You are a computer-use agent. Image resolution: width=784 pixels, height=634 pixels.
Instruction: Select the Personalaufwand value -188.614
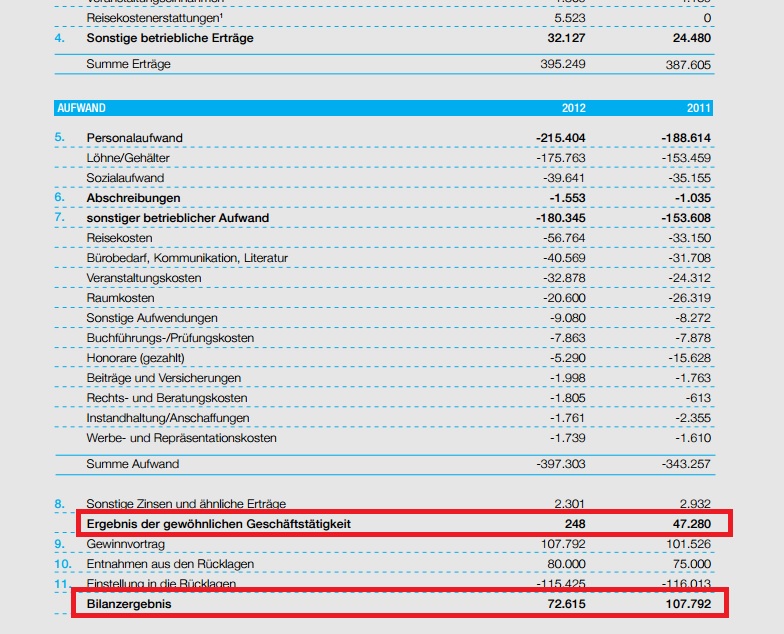click(686, 138)
